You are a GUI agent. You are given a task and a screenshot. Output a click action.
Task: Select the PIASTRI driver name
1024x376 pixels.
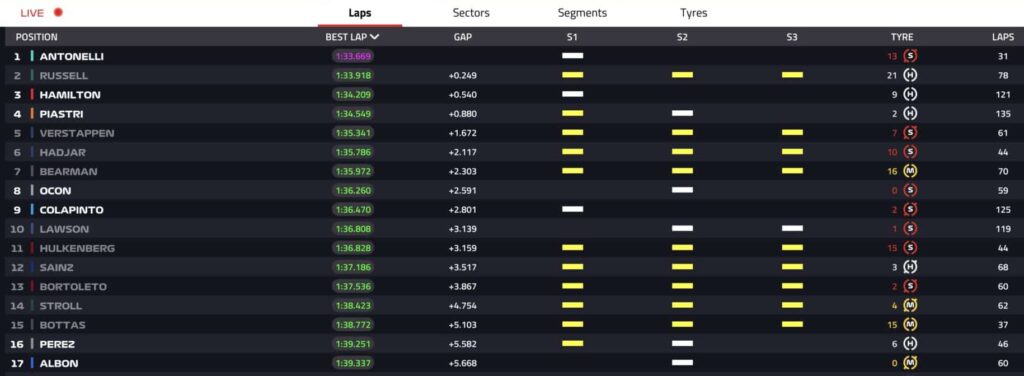61,114
